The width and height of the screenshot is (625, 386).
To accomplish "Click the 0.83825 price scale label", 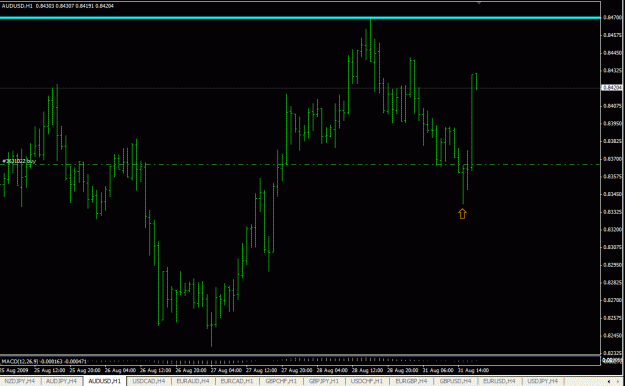I will tap(612, 141).
